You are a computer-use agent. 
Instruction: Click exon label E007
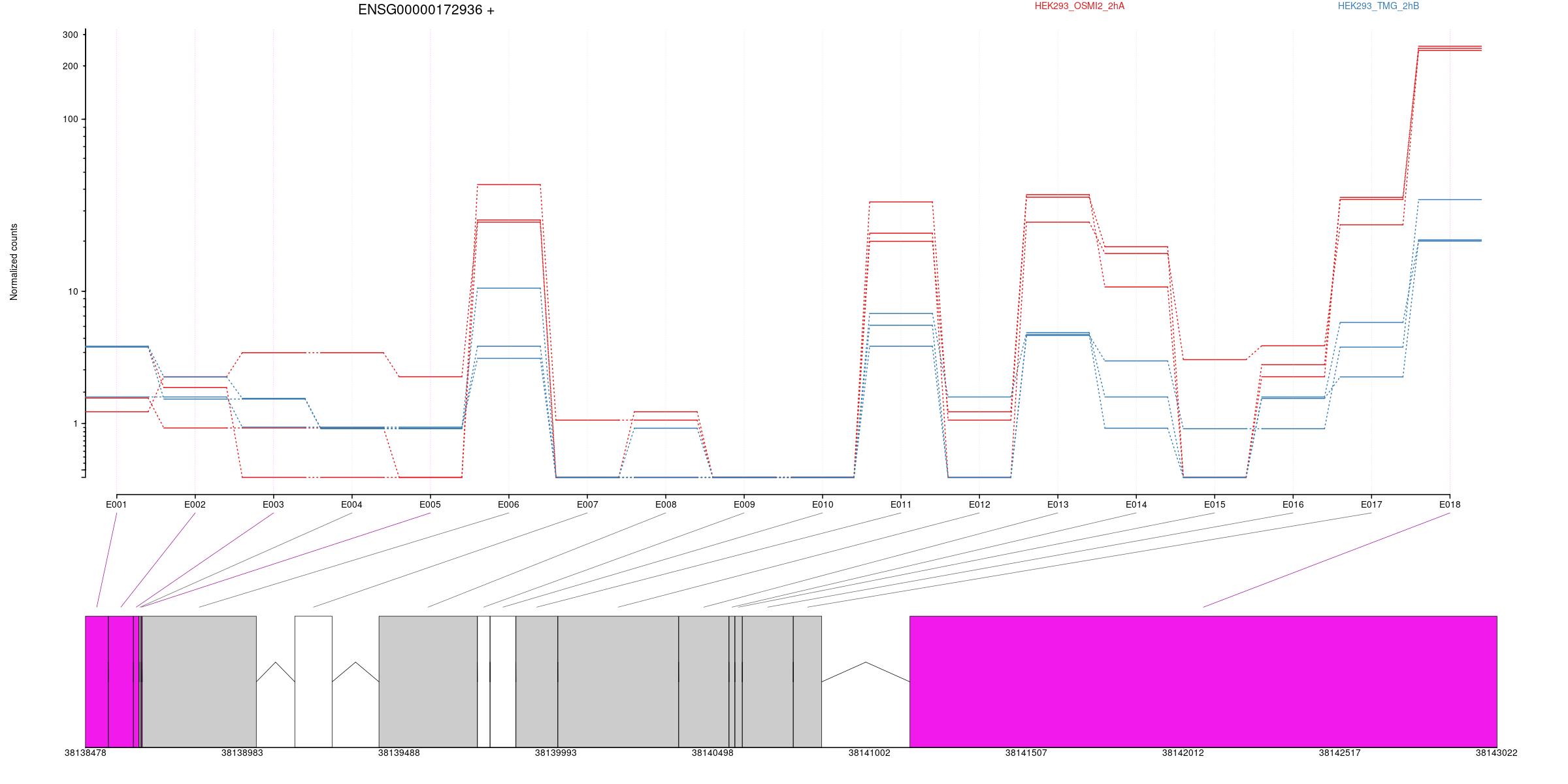(x=587, y=504)
